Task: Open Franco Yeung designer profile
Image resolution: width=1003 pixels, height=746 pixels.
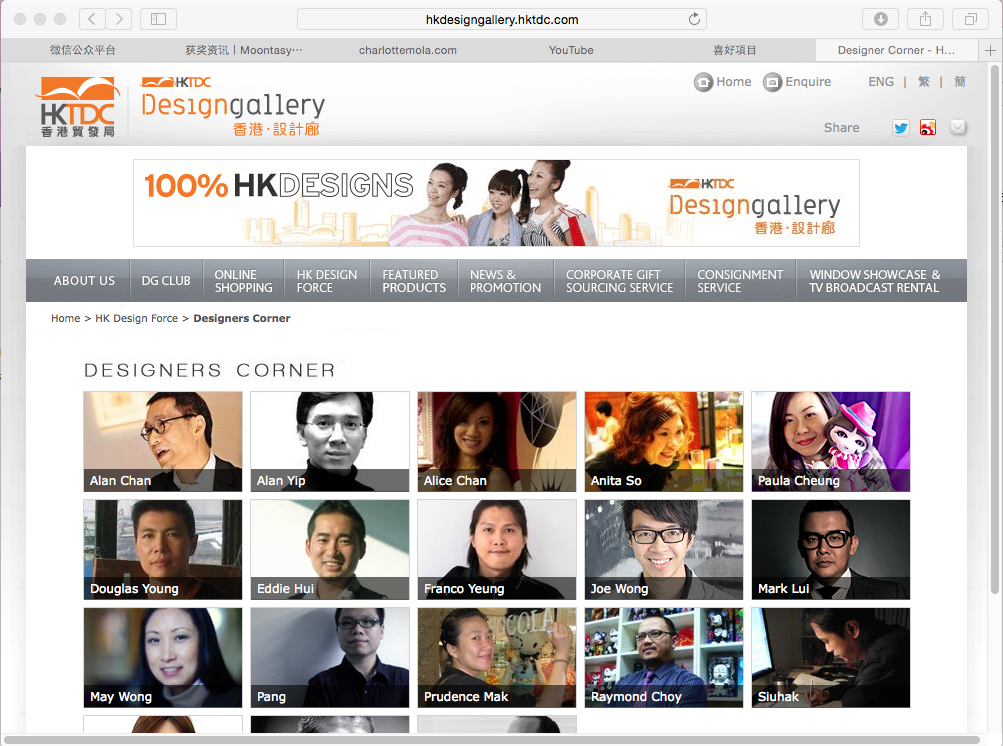Action: tap(496, 550)
